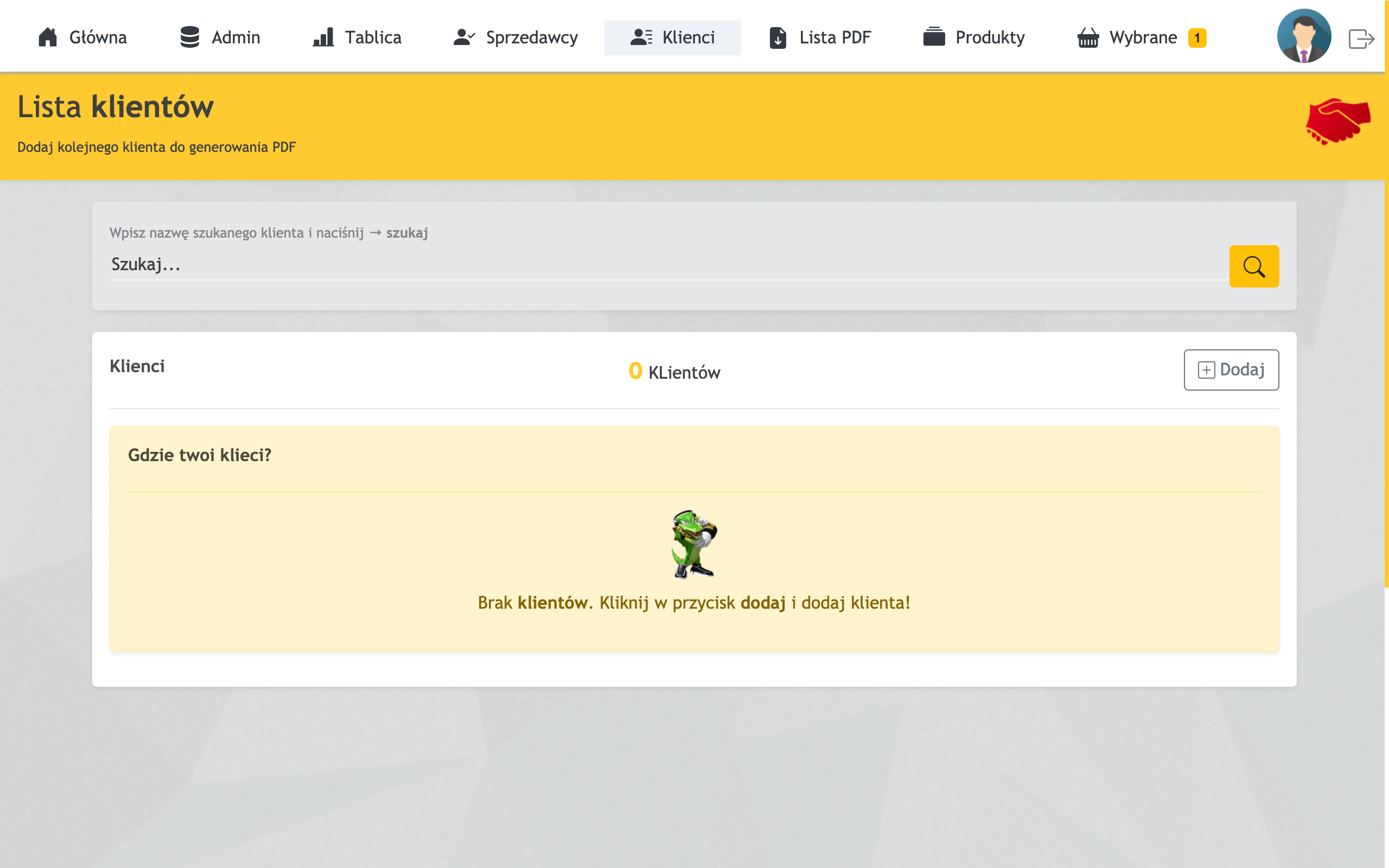The image size is (1389, 868).
Task: Navigate to Główna home link
Action: coord(98,38)
